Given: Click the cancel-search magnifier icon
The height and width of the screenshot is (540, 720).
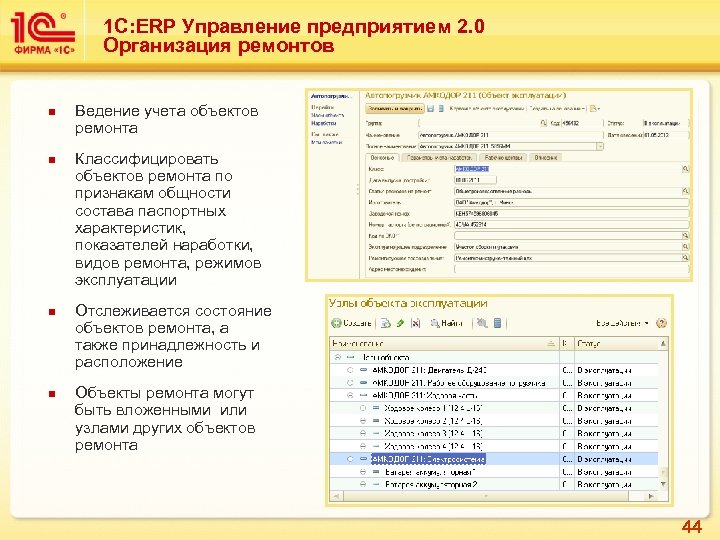Looking at the screenshot, I should [x=482, y=323].
